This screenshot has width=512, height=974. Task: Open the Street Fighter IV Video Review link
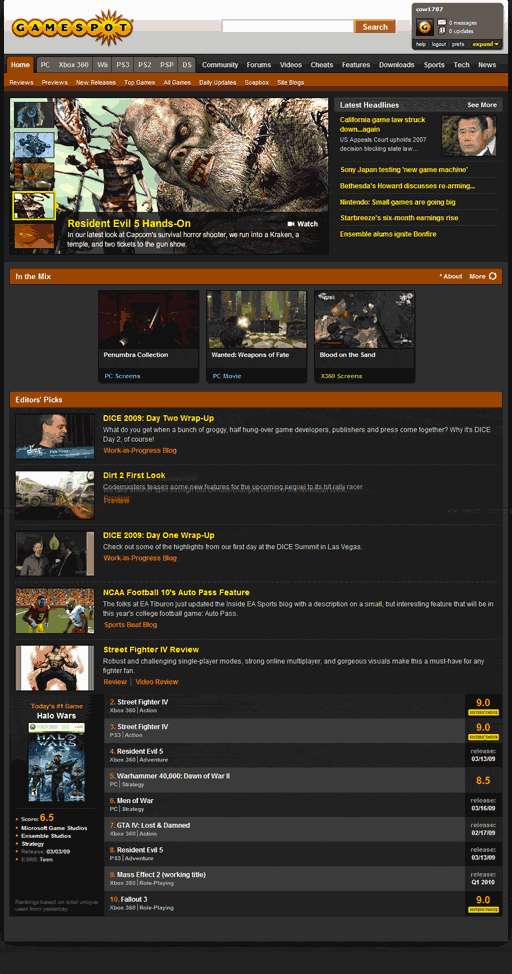click(x=157, y=681)
